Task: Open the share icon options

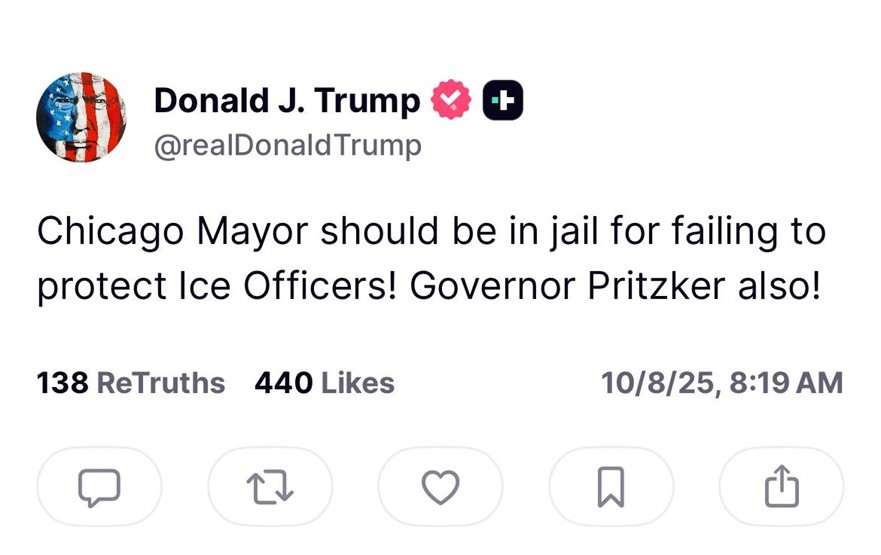Action: [781, 487]
